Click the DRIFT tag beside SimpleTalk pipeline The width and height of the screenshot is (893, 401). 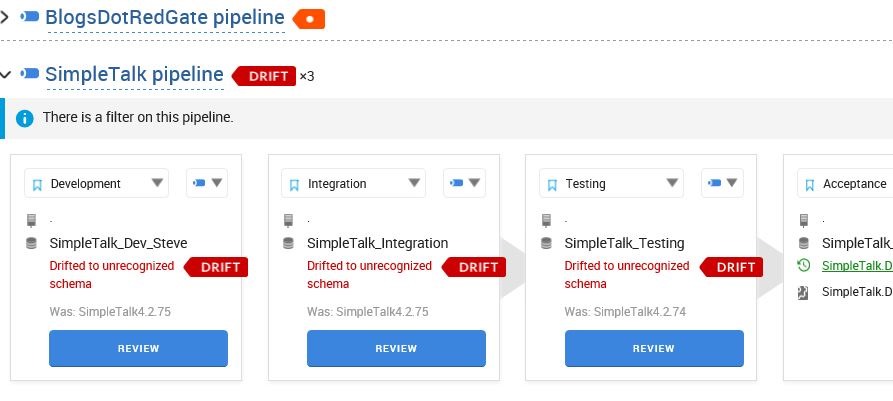coord(265,75)
